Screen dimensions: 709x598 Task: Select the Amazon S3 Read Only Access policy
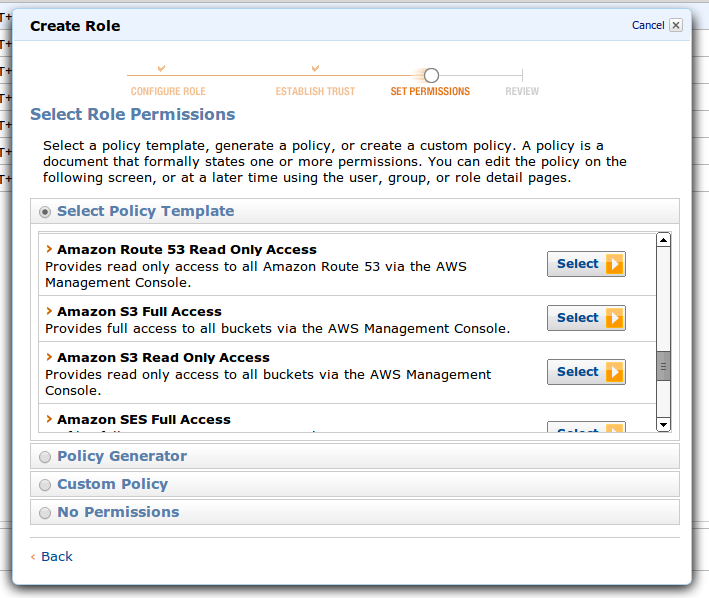click(x=586, y=372)
